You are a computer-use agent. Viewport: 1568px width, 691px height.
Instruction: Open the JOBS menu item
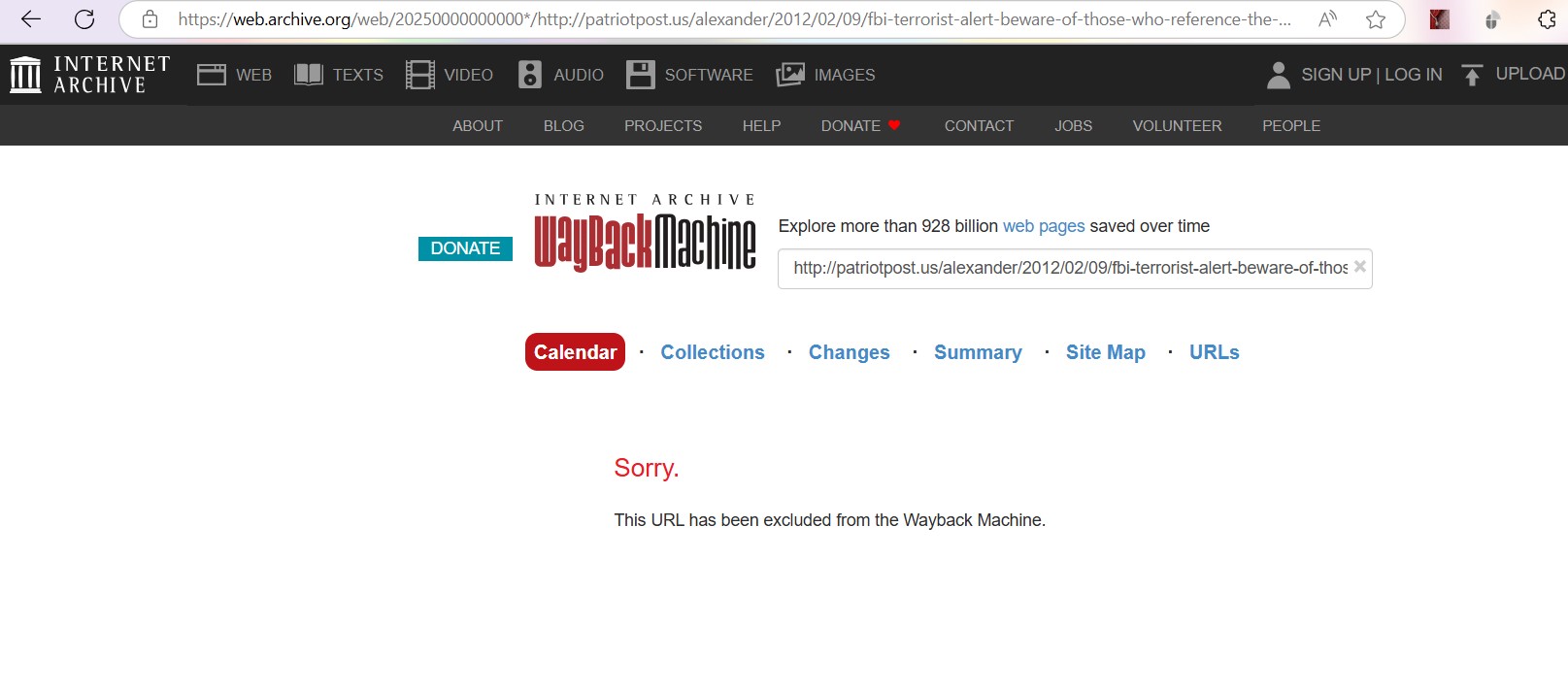coord(1074,126)
